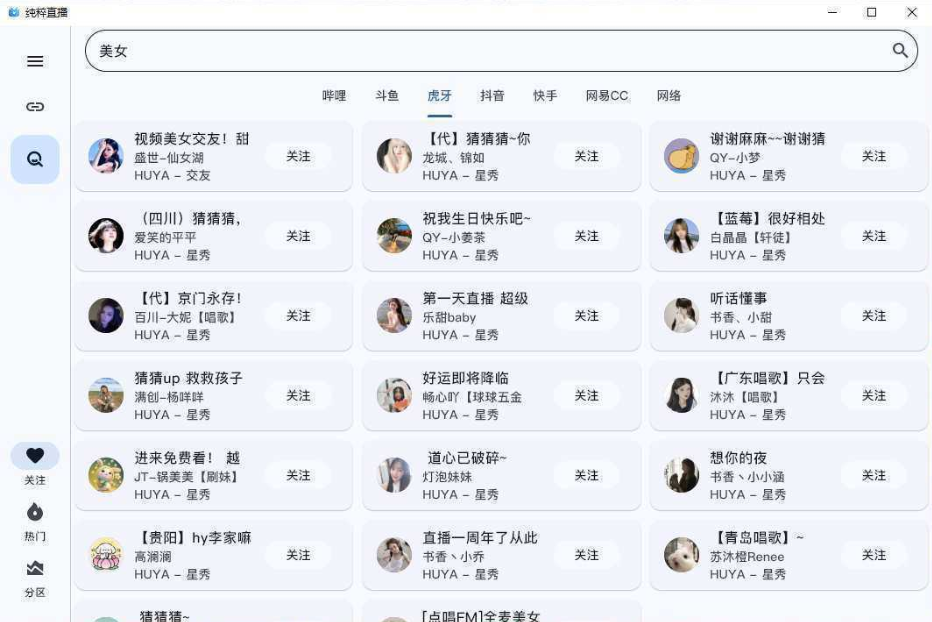Viewport: 932px width, 622px height.
Task: Click 关注 button for QY-小梦
Action: click(874, 156)
